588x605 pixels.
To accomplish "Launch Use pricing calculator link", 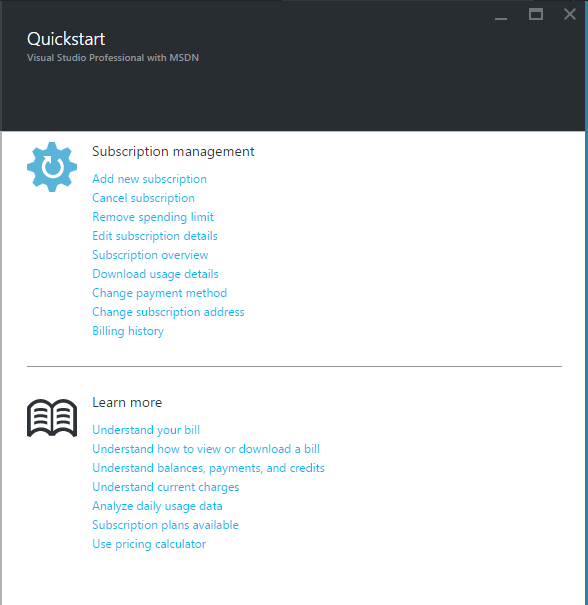I will click(x=149, y=544).
